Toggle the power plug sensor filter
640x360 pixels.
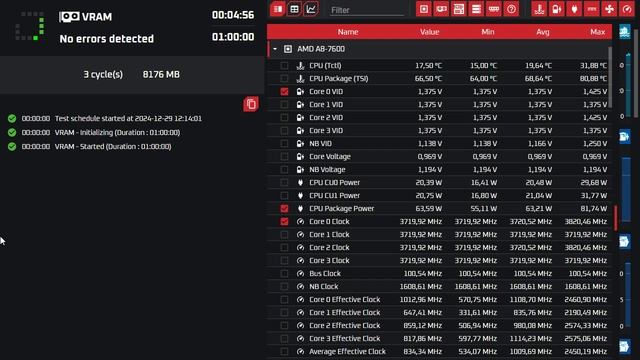tap(574, 9)
